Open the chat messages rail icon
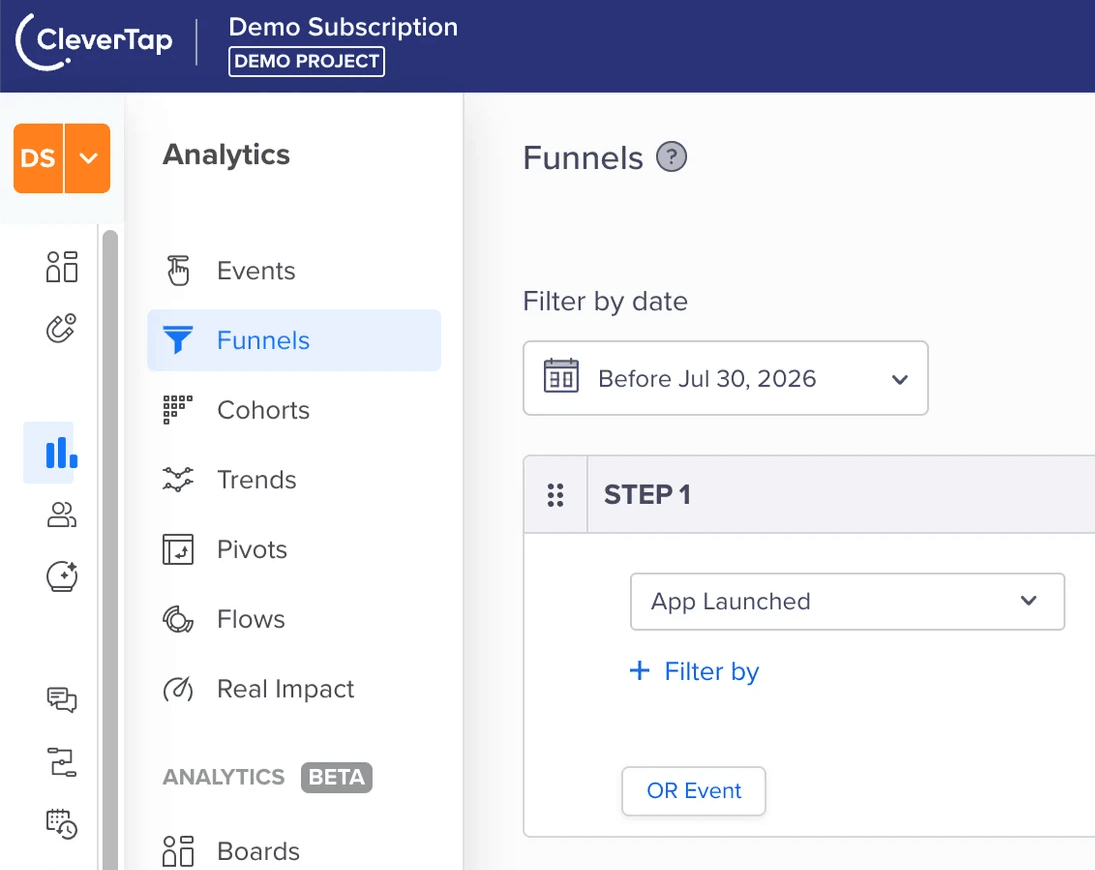Image resolution: width=1095 pixels, height=870 pixels. pyautogui.click(x=61, y=700)
